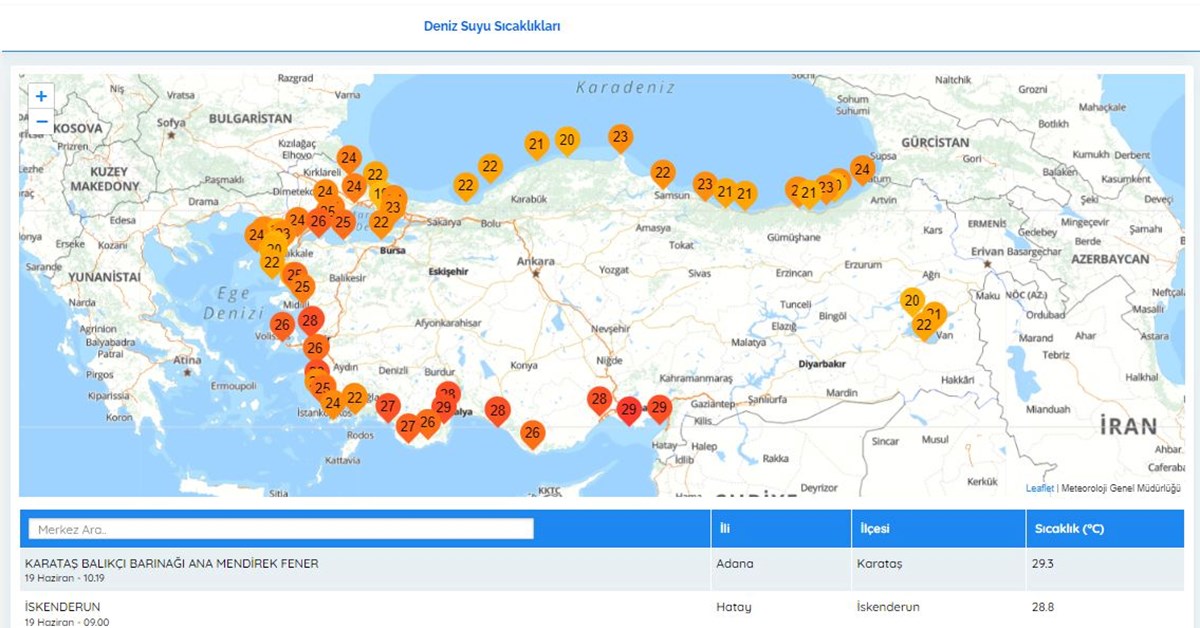Select the 22 marker above Sakarya

tap(465, 186)
